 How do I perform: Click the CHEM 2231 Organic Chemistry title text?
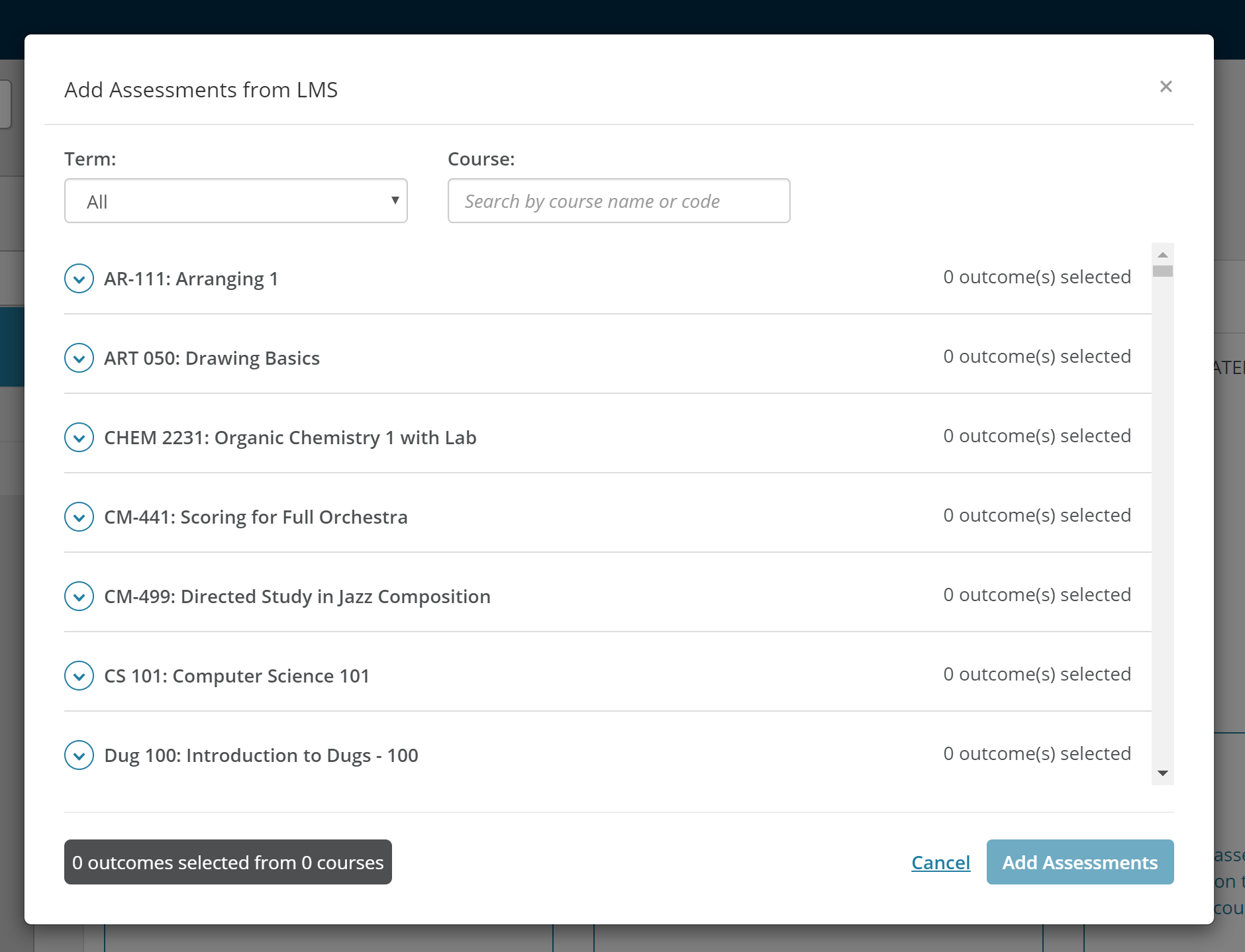click(290, 438)
